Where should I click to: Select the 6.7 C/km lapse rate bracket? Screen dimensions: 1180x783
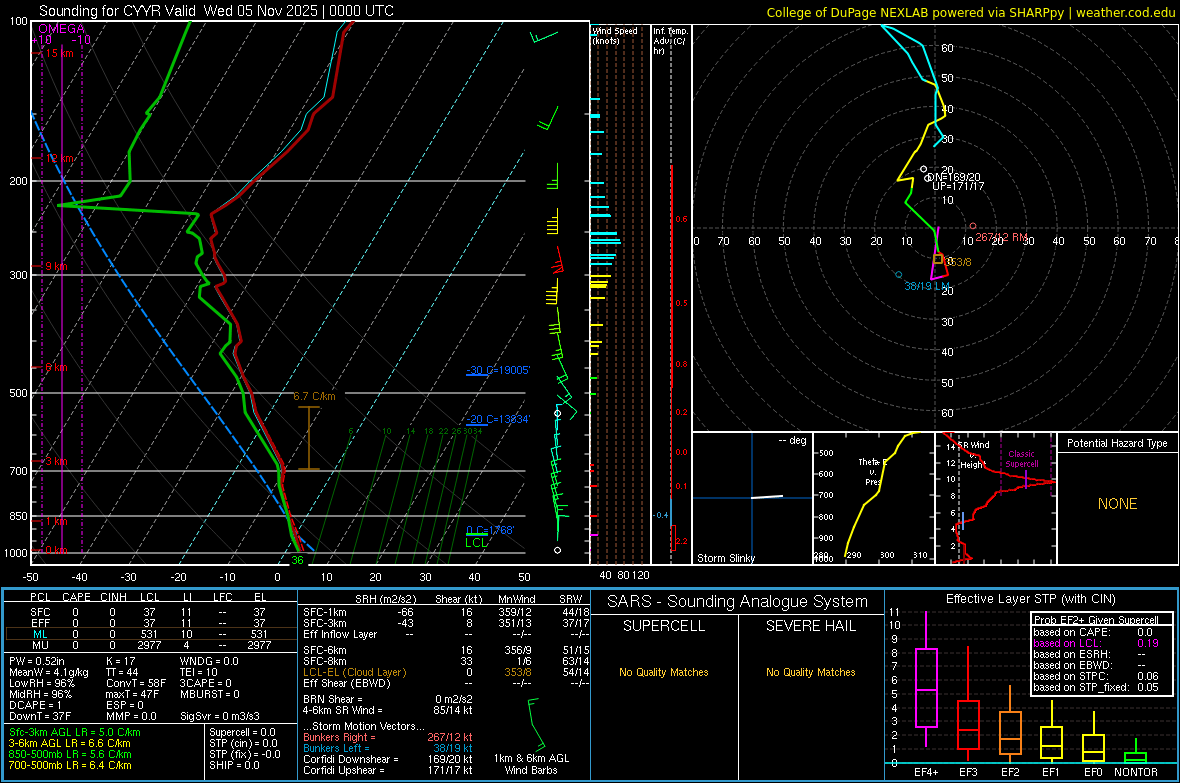pos(309,438)
